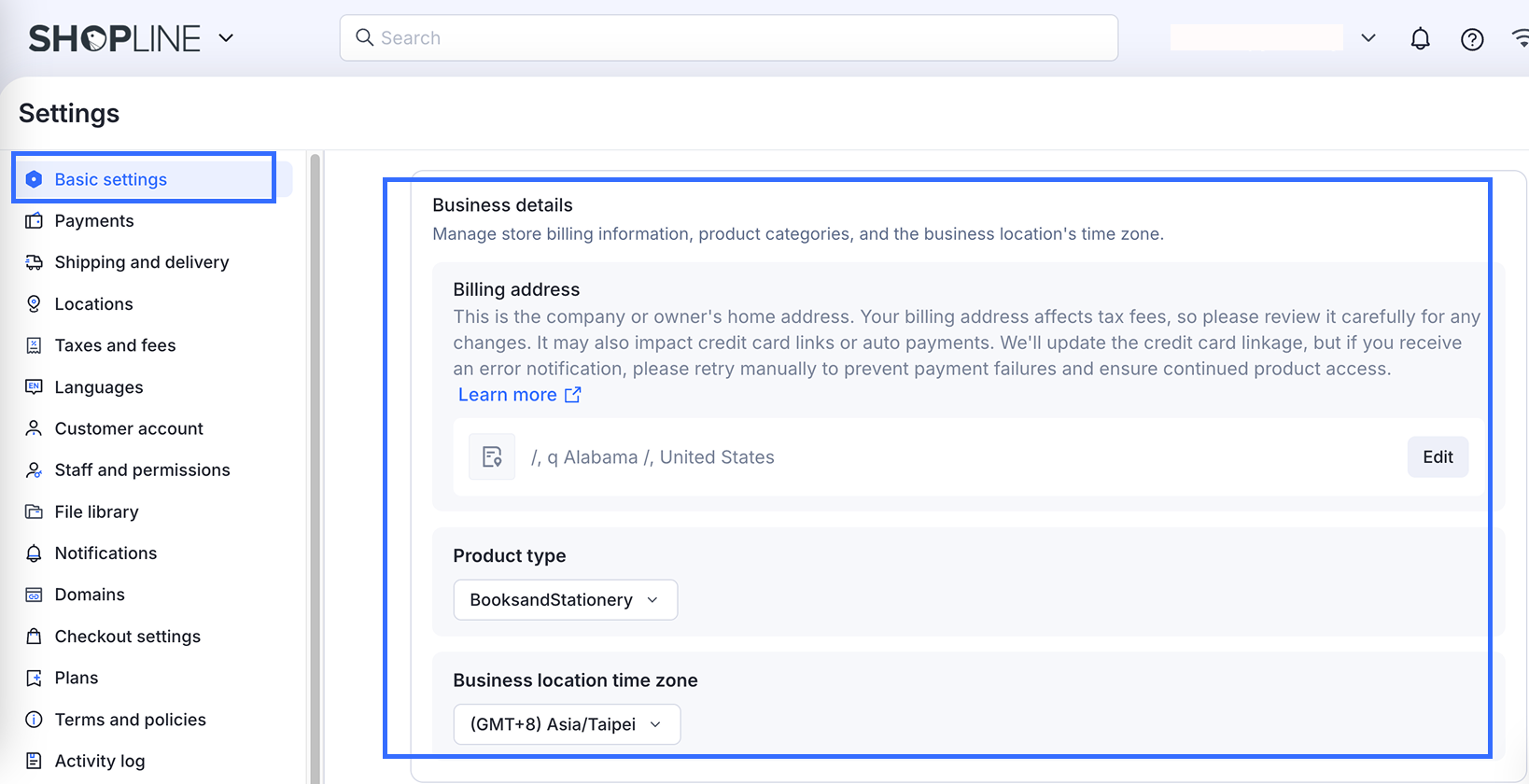The height and width of the screenshot is (784, 1529).
Task: Open the help question mark icon
Action: click(x=1472, y=39)
